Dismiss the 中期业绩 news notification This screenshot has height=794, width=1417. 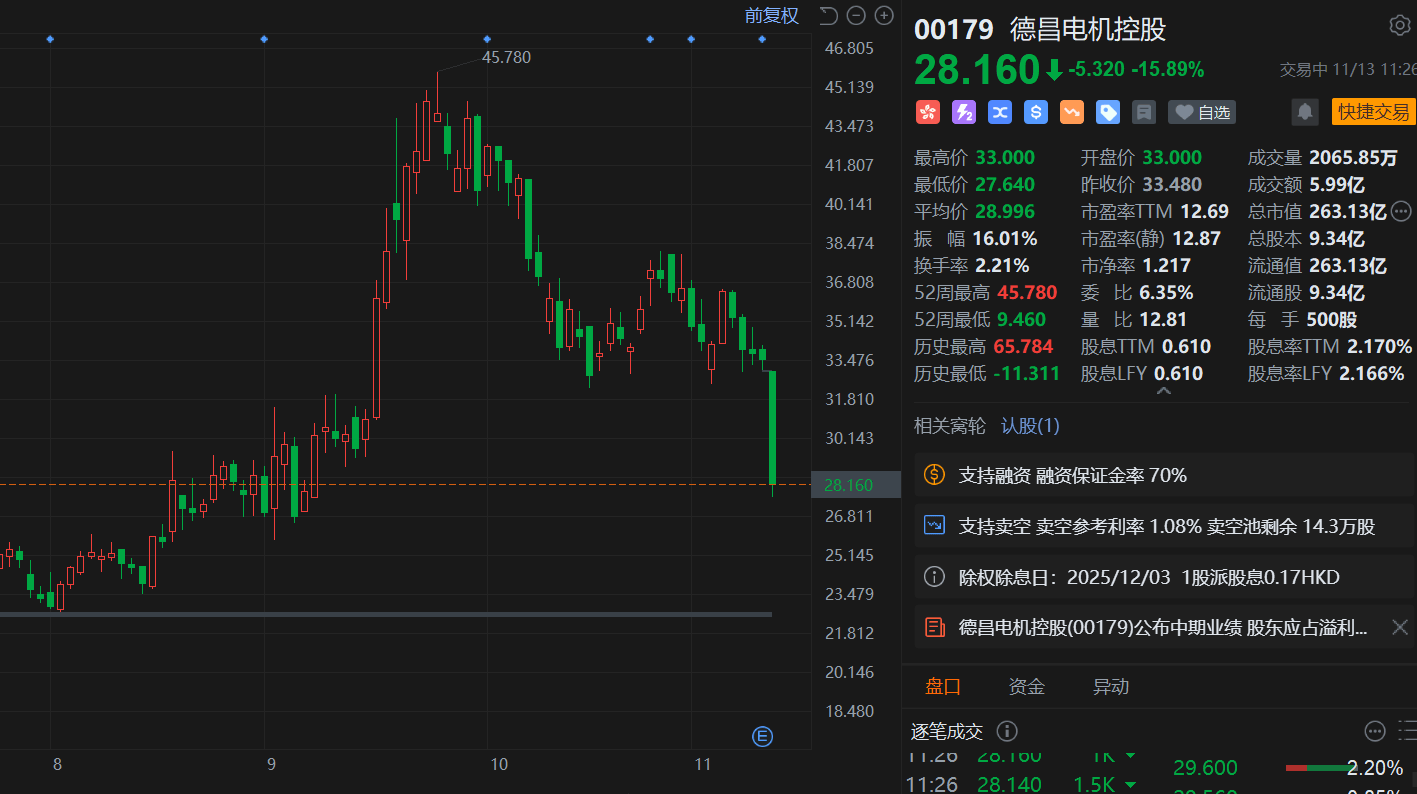coord(1400,627)
